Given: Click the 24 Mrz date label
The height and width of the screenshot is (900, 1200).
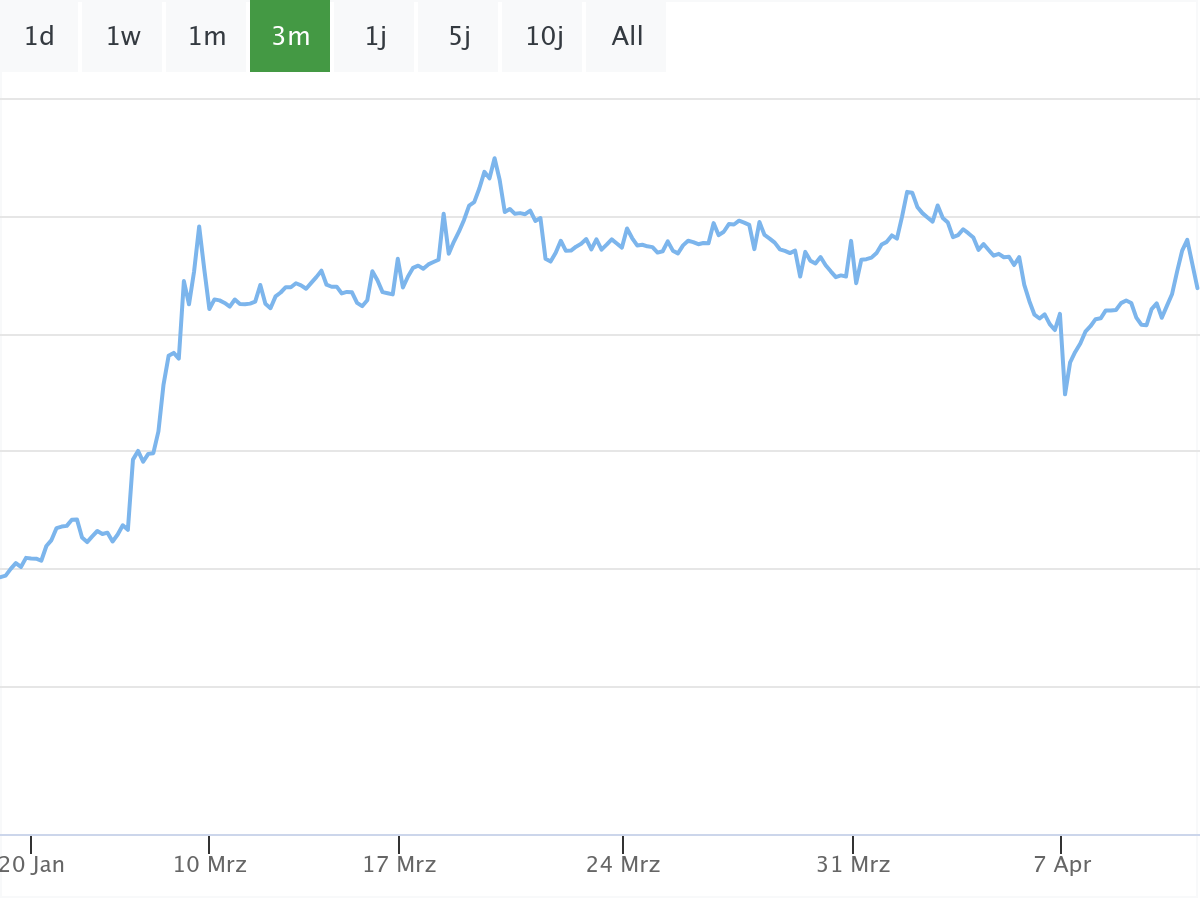Looking at the screenshot, I should tap(623, 864).
